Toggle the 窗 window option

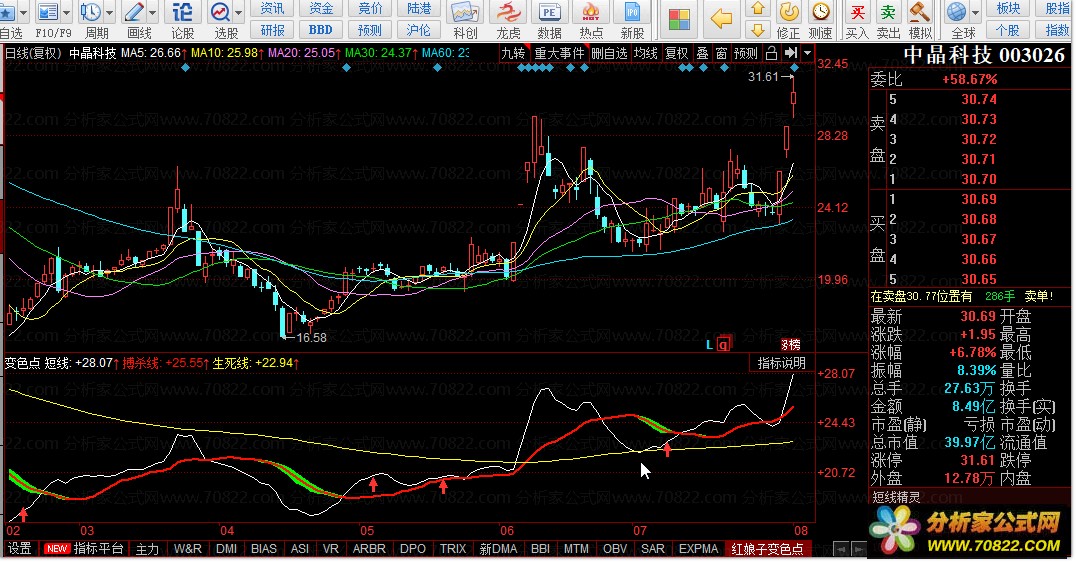(721, 53)
